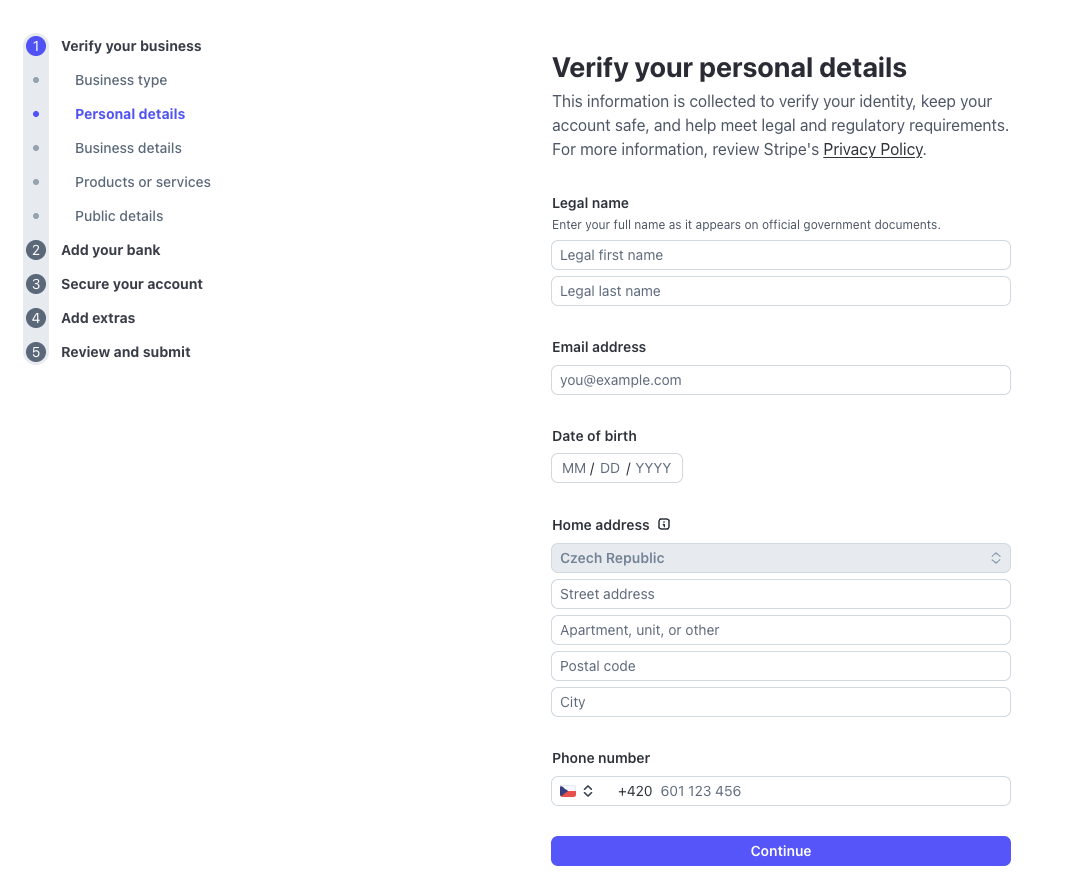Viewport: 1090px width, 894px height.
Task: Click the Home address info icon
Action: coord(664,525)
